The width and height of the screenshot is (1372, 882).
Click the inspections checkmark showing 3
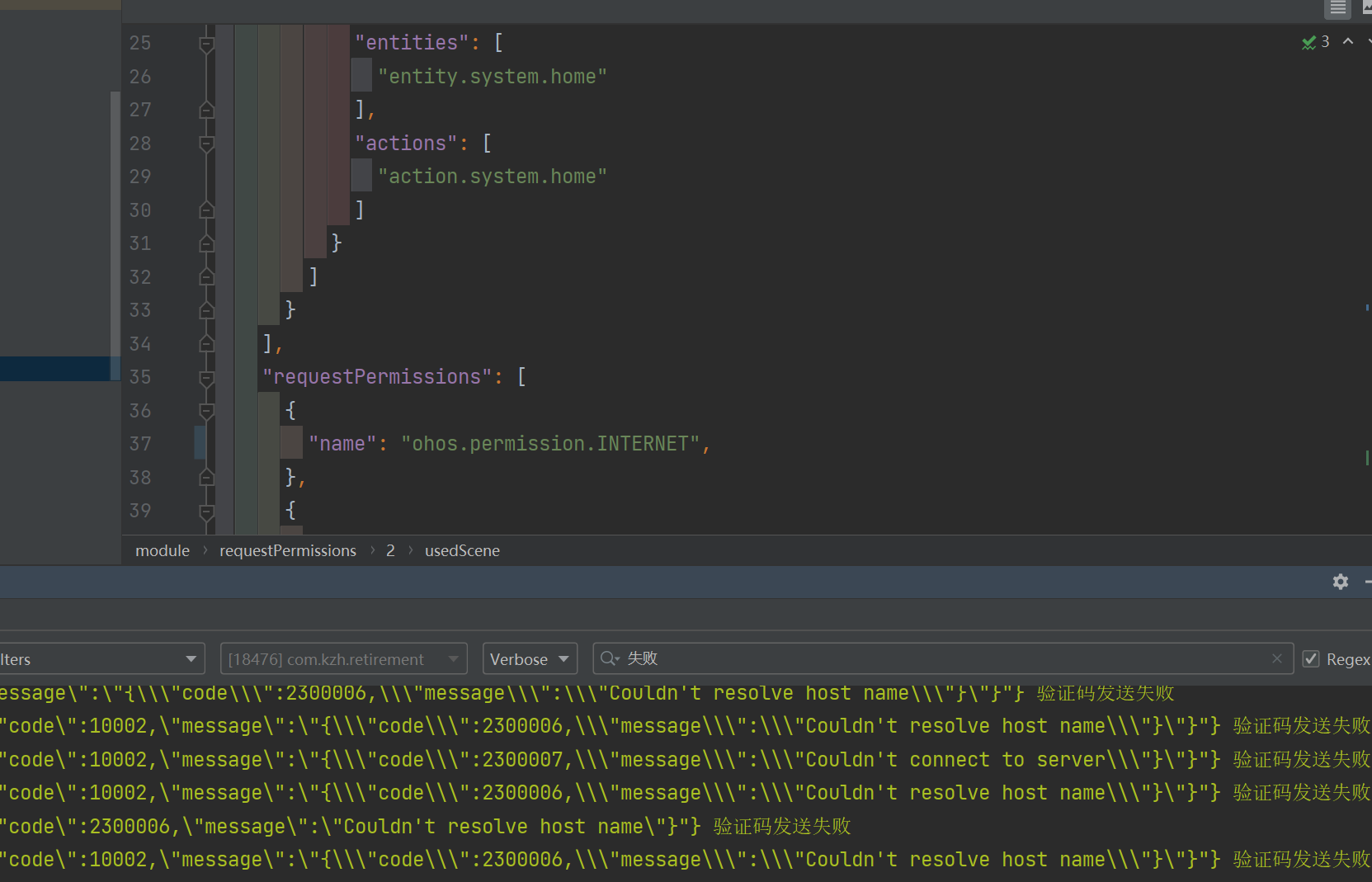[1316, 42]
